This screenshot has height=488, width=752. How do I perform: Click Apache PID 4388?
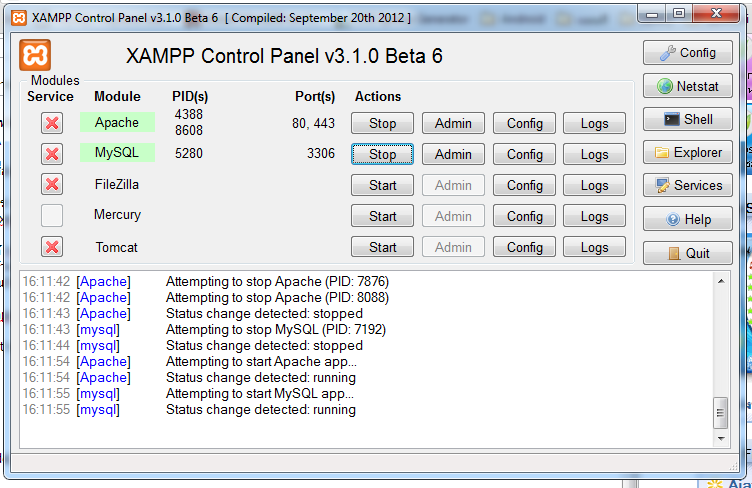point(188,114)
